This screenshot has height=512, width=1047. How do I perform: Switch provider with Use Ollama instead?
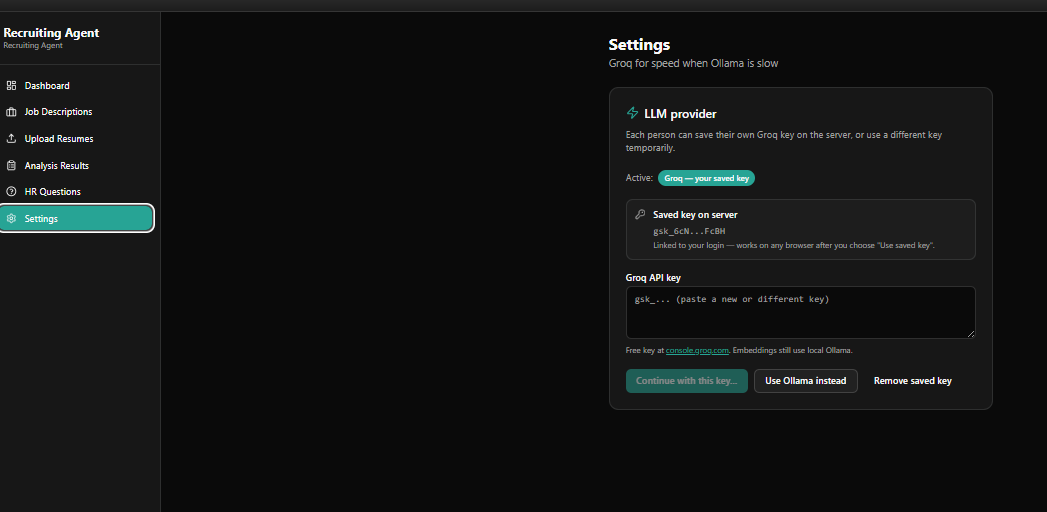pyautogui.click(x=805, y=380)
